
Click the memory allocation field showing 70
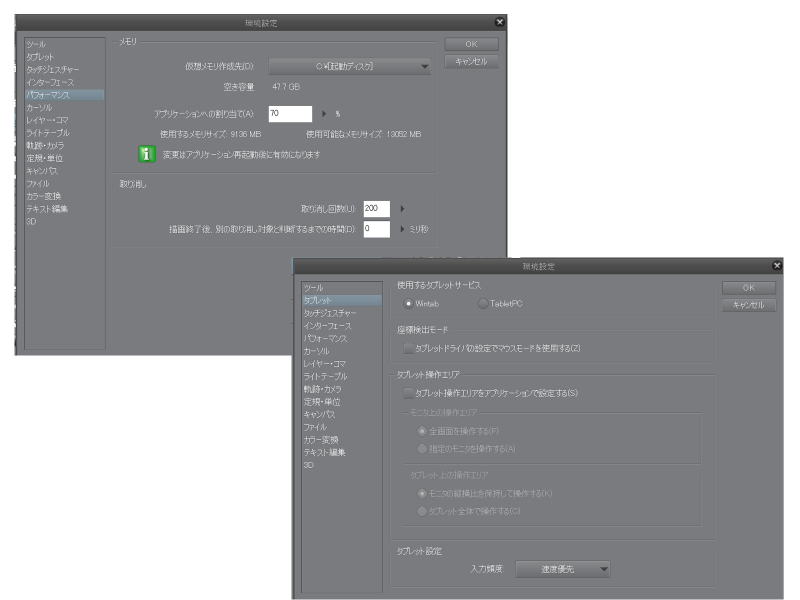pos(290,114)
